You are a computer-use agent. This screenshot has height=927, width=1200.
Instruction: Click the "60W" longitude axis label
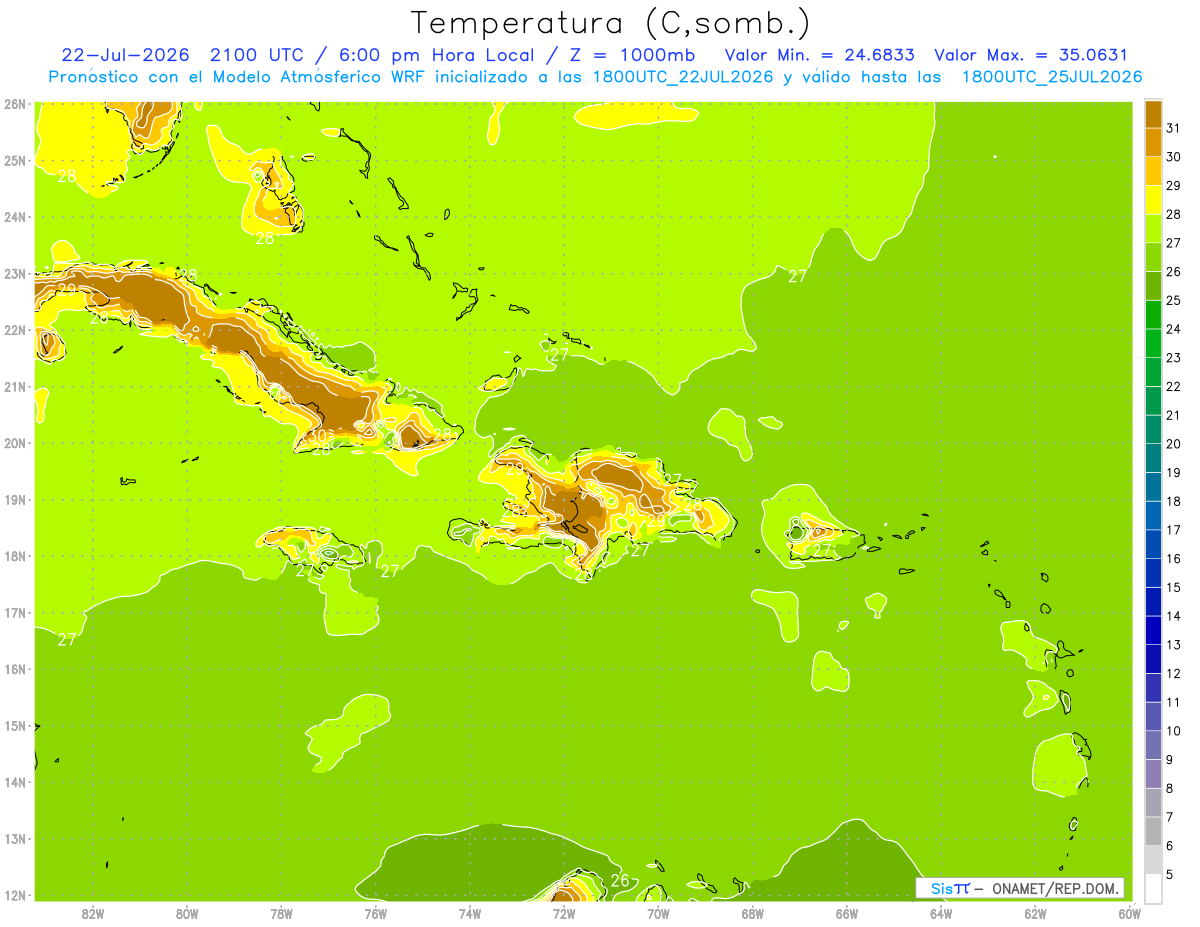click(1130, 913)
